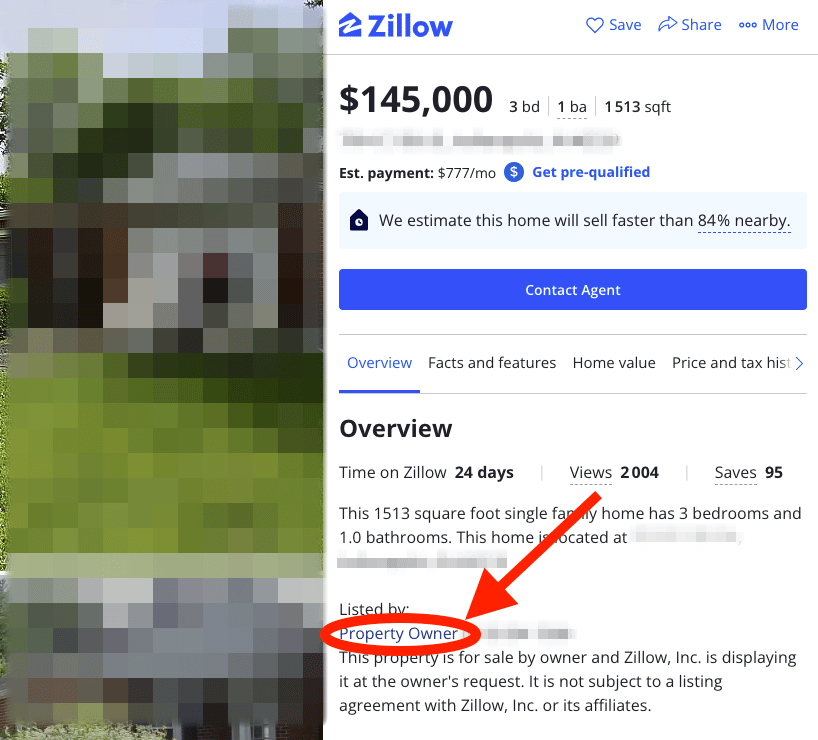
Task: Click the Save heart icon
Action: tap(594, 25)
